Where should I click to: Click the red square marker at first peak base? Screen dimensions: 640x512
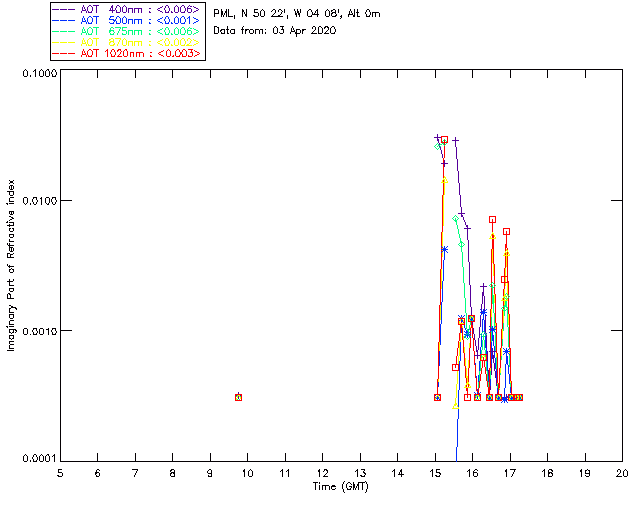tap(437, 397)
